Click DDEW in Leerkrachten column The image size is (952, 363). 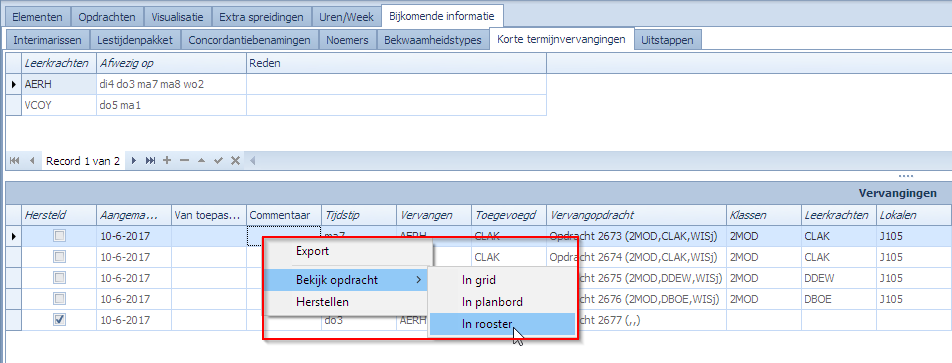tap(838, 278)
